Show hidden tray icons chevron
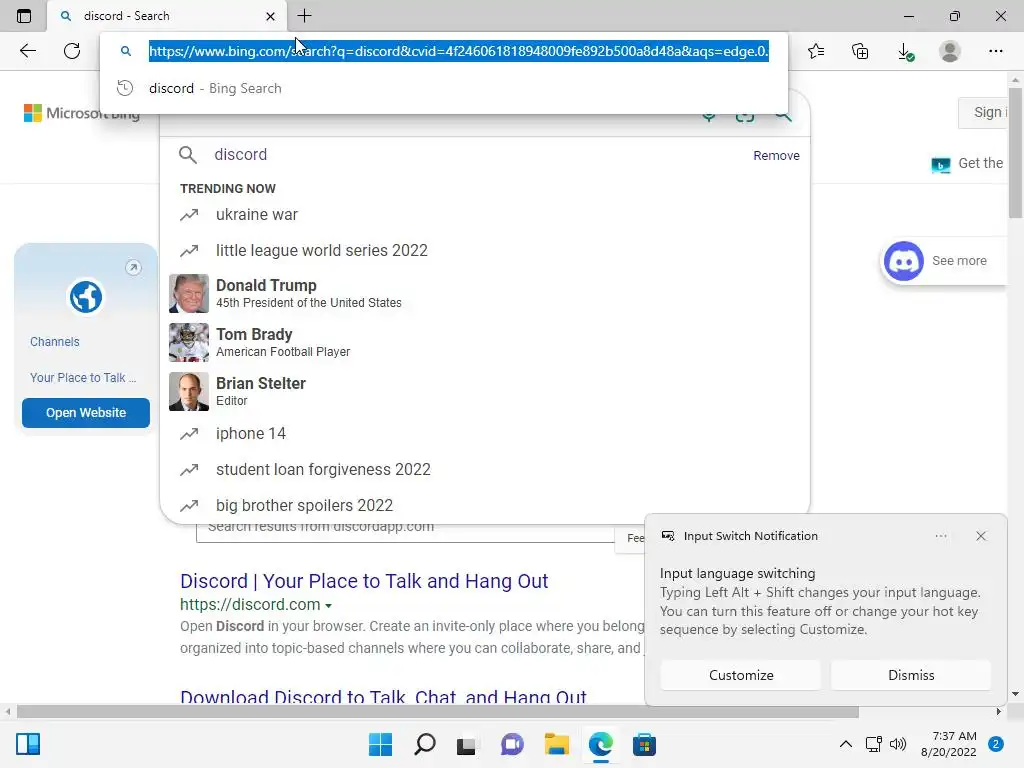1024x768 pixels. coord(845,744)
